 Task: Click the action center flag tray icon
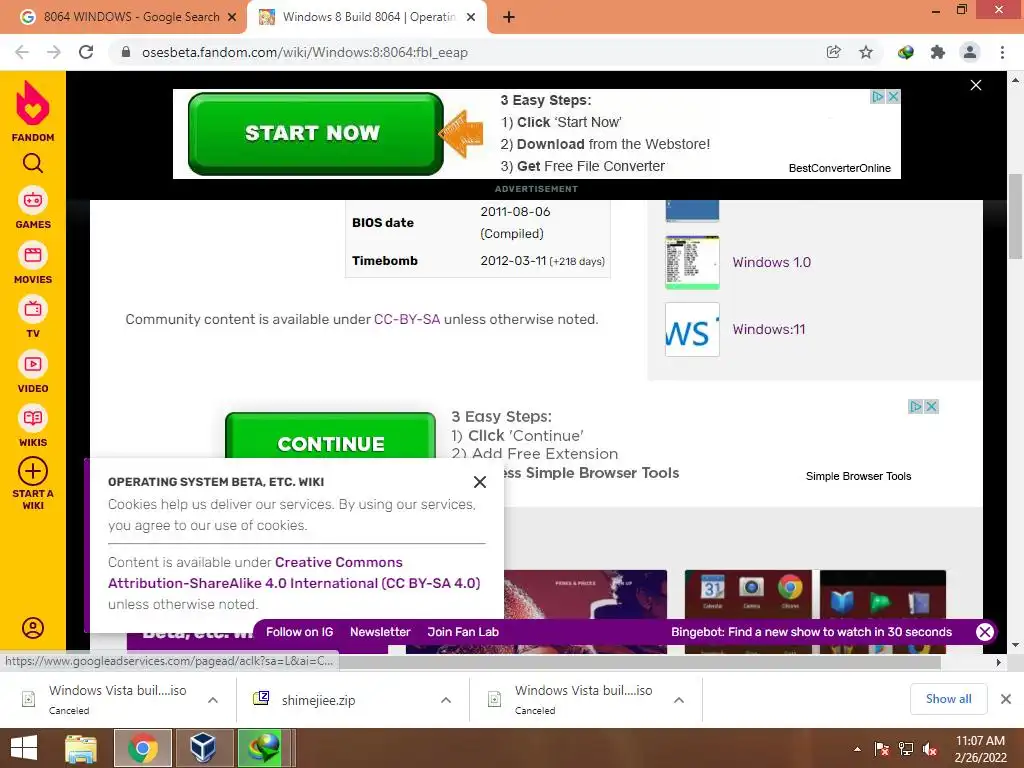coord(882,748)
